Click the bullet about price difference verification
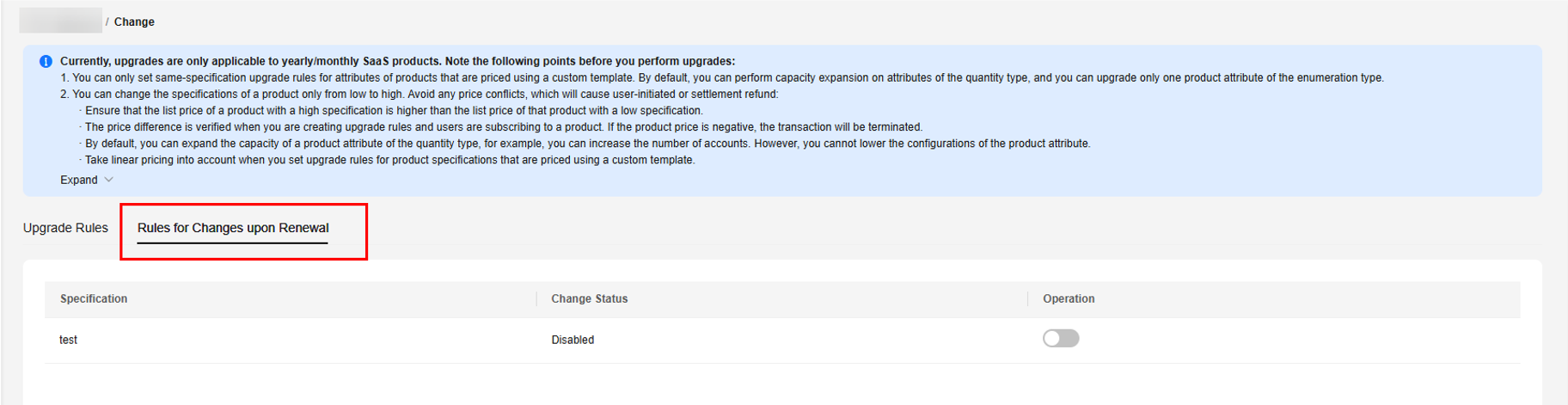The image size is (1568, 405). (503, 126)
